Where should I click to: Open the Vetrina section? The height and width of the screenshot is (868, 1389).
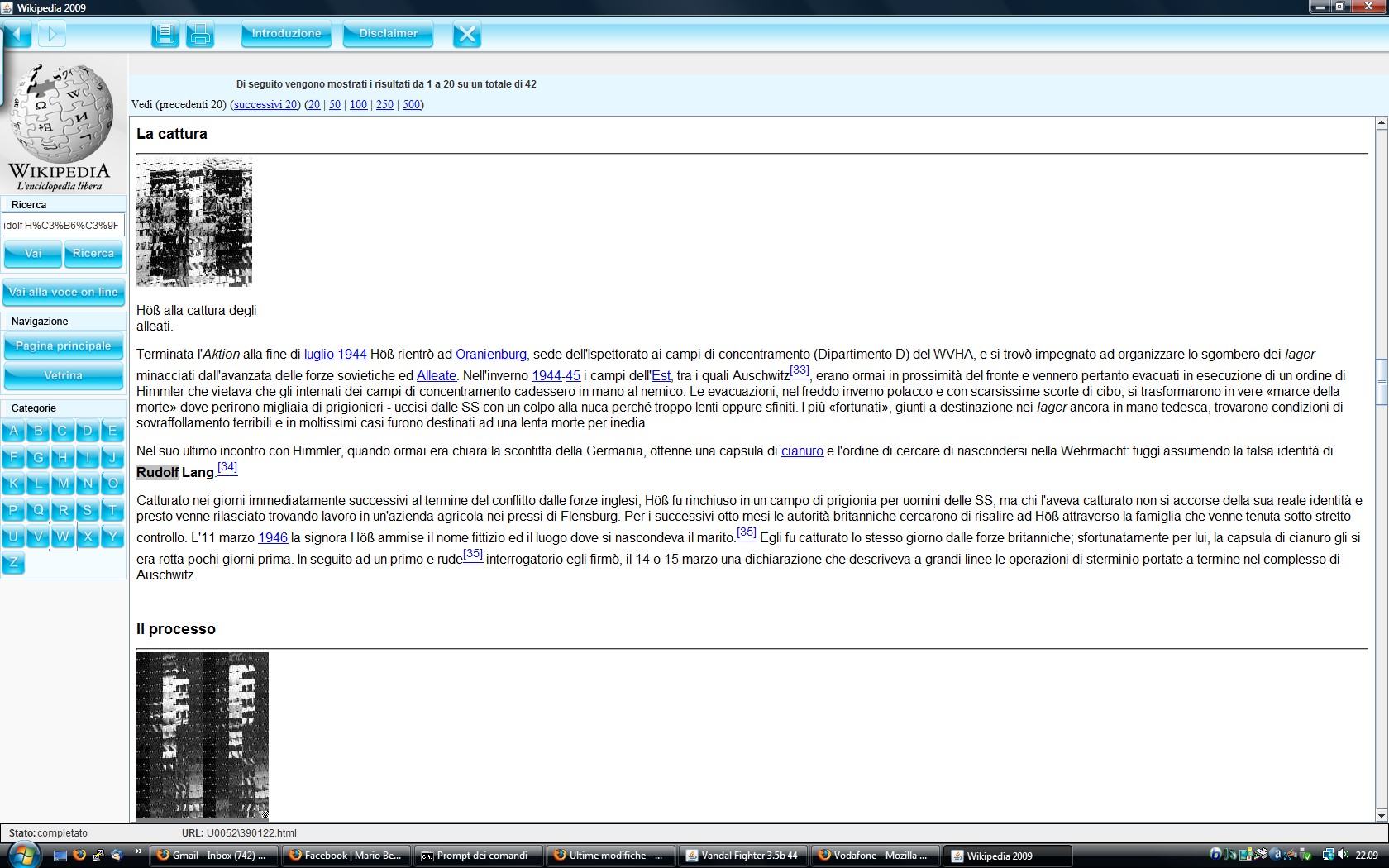pos(63,375)
